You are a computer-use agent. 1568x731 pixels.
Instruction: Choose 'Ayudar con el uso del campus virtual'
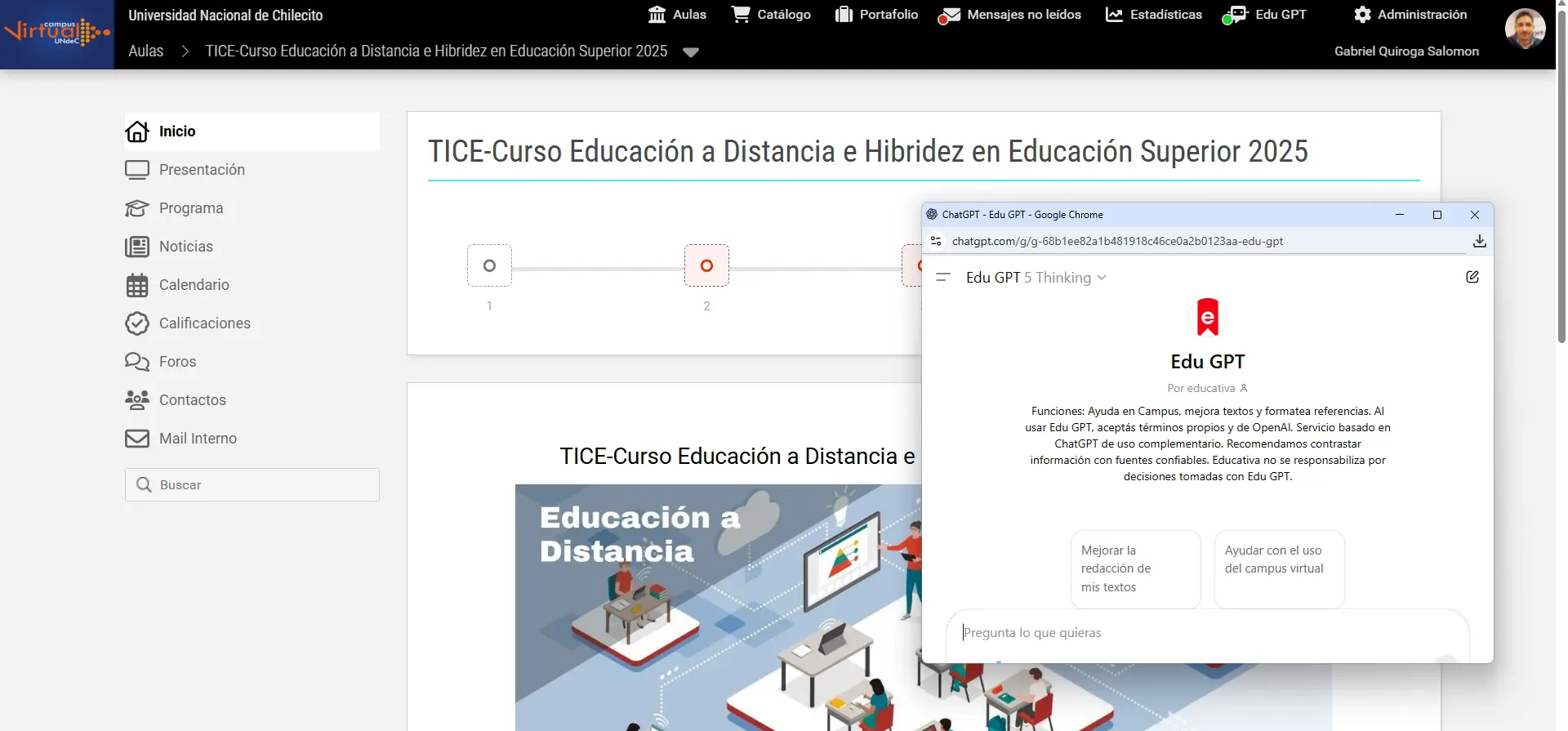pos(1279,568)
